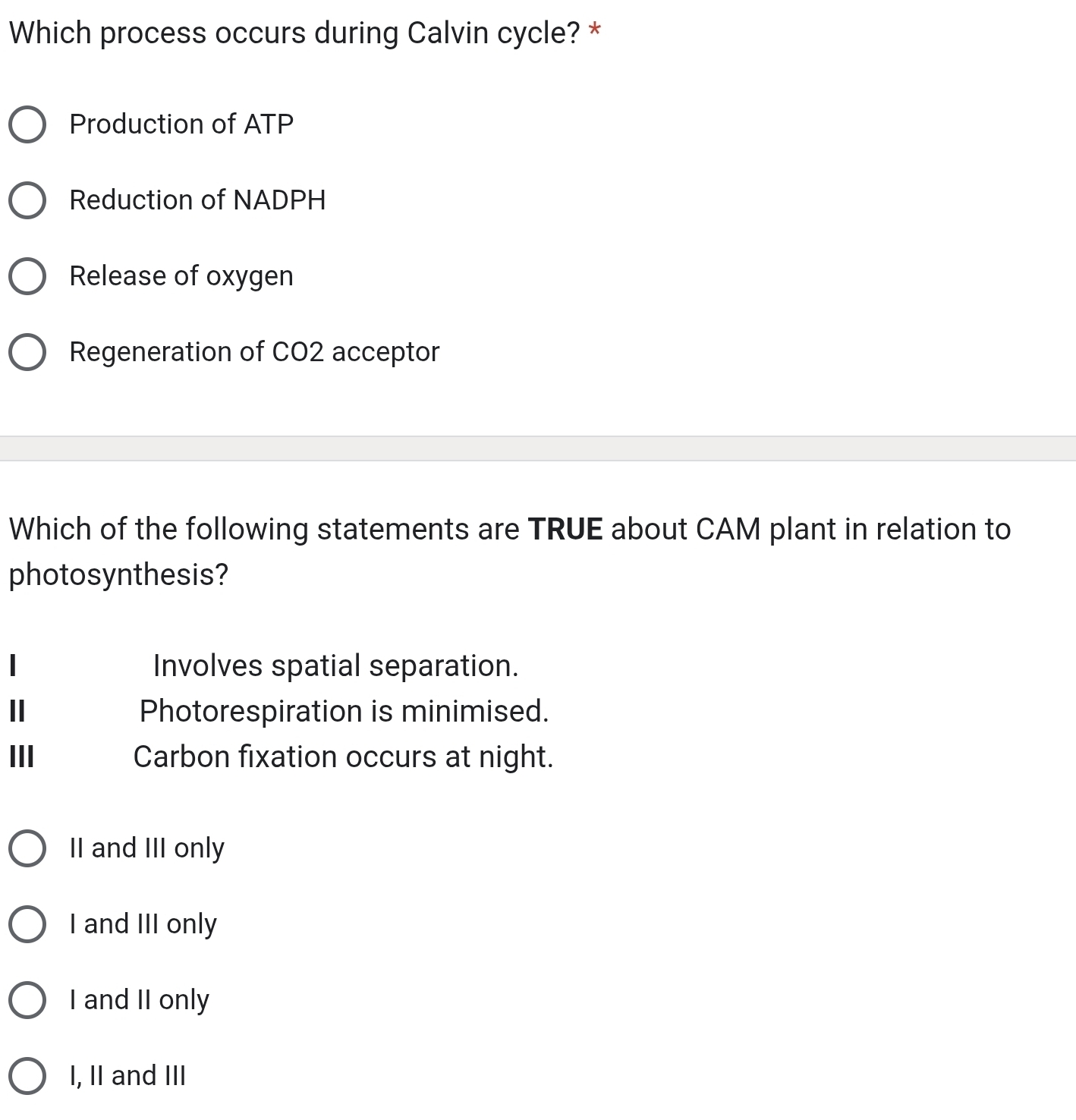Select I and III only

click(27, 925)
